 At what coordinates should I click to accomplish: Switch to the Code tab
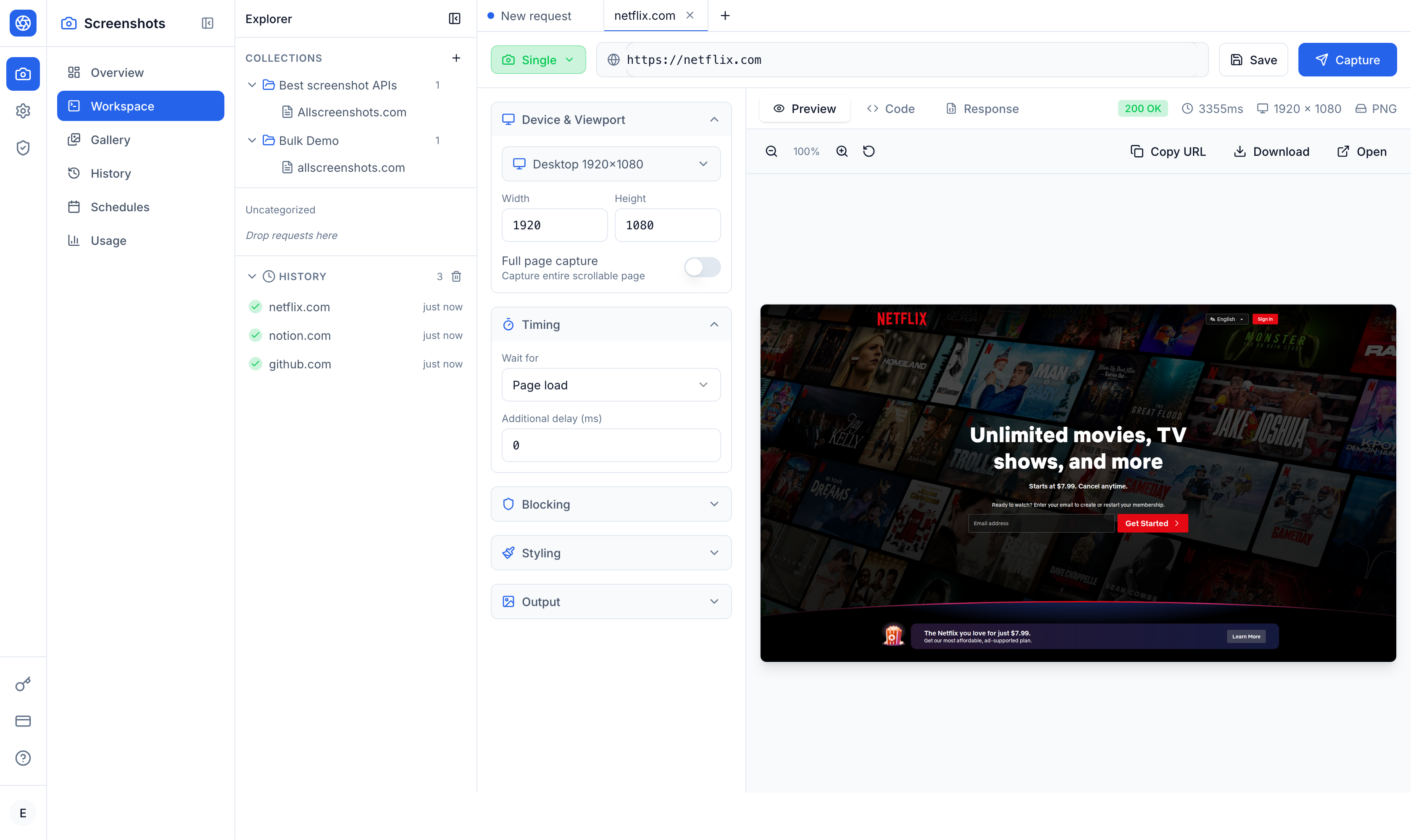coord(891,109)
